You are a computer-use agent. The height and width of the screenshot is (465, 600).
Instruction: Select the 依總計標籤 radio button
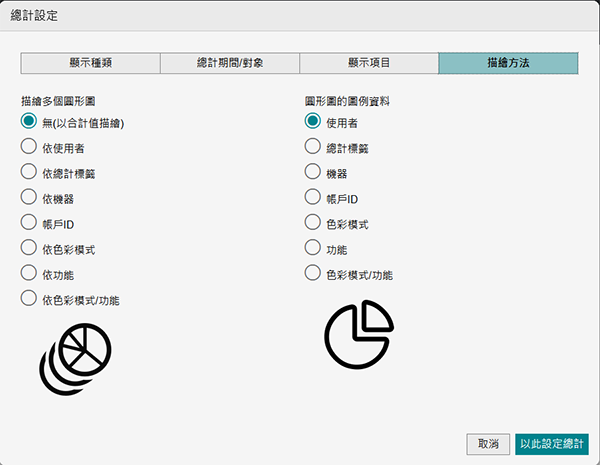(x=29, y=173)
